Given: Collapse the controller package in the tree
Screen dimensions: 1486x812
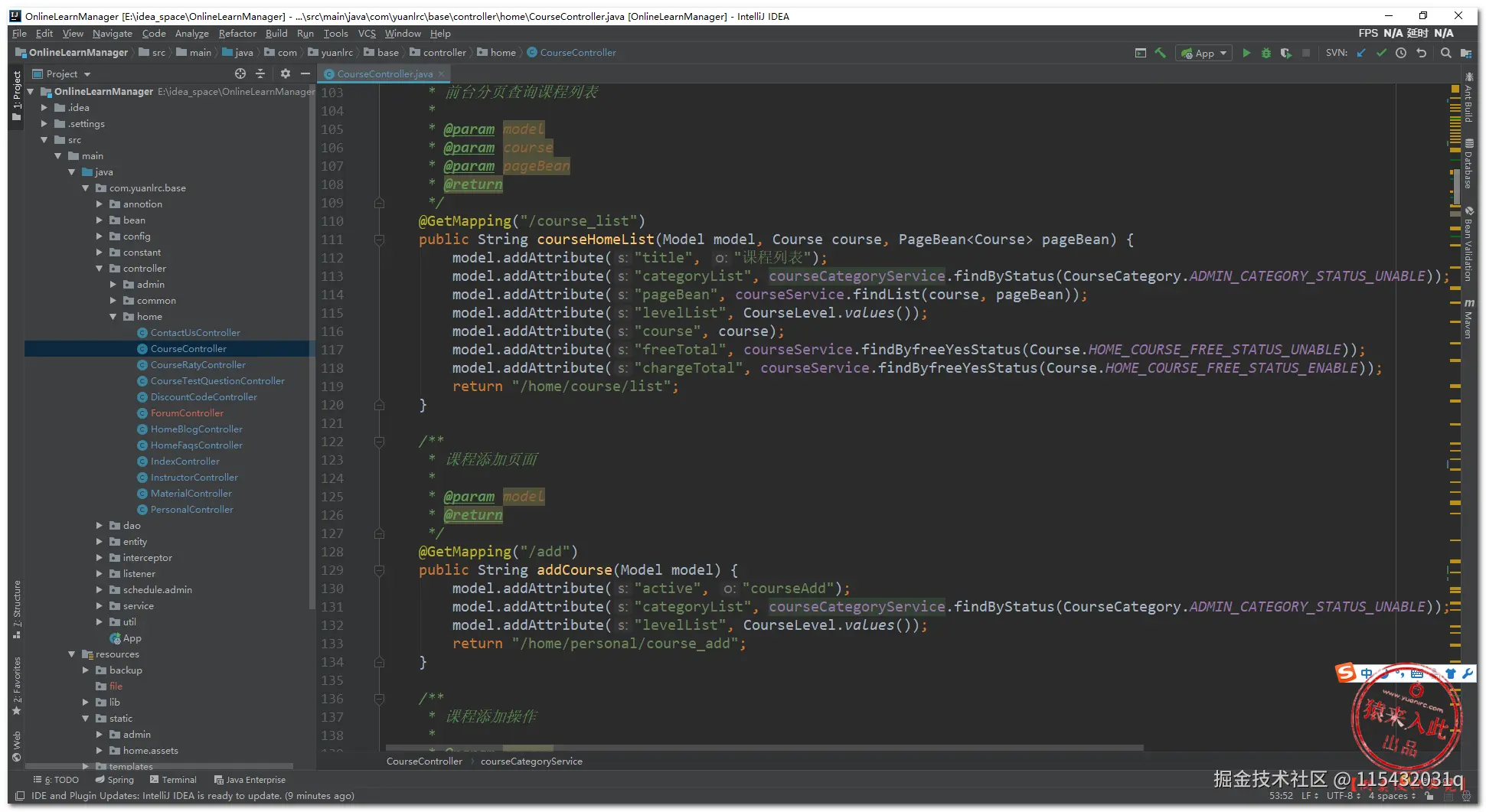Looking at the screenshot, I should 100,269.
